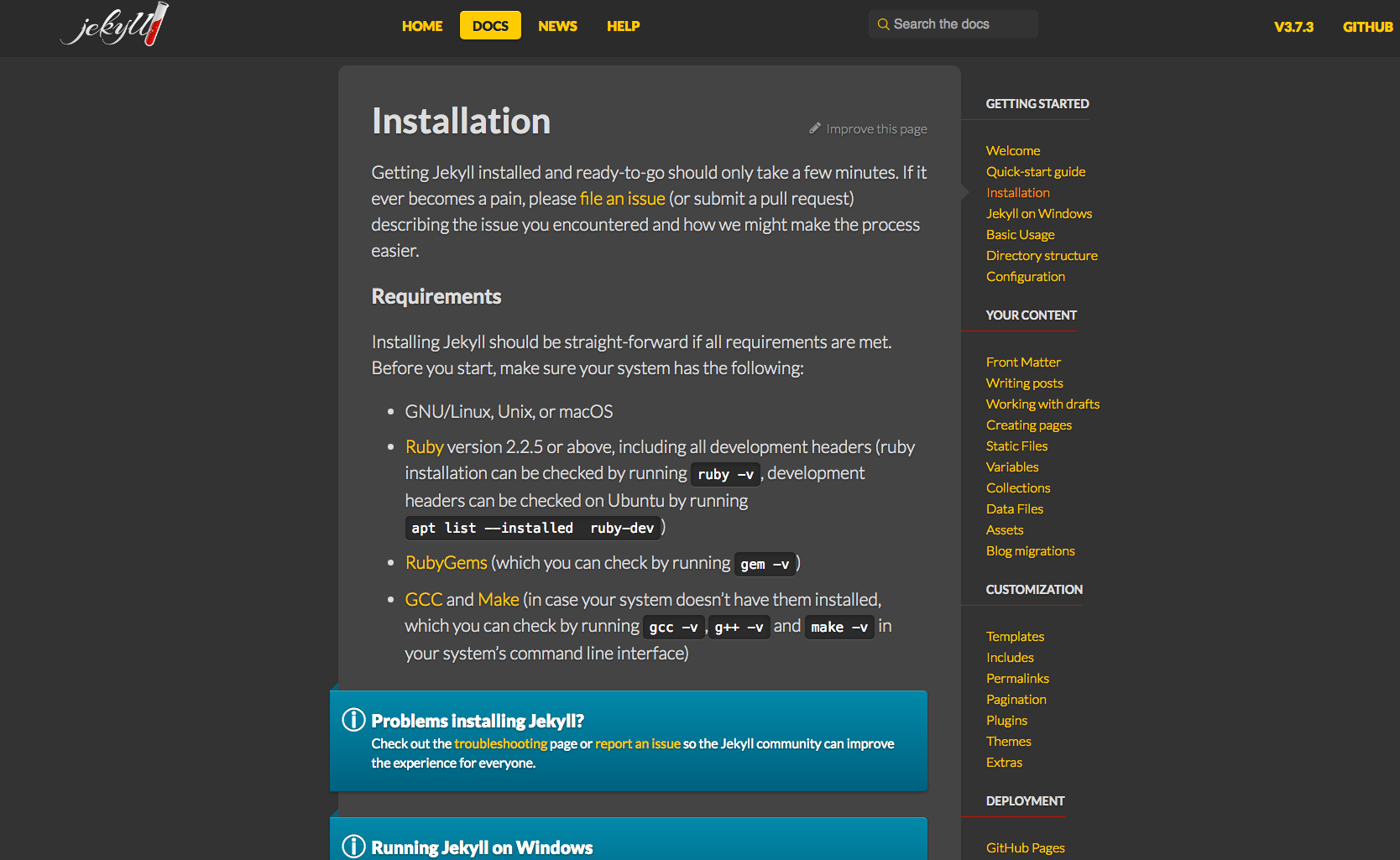
Task: Open the RubyGems link
Action: coord(446,563)
